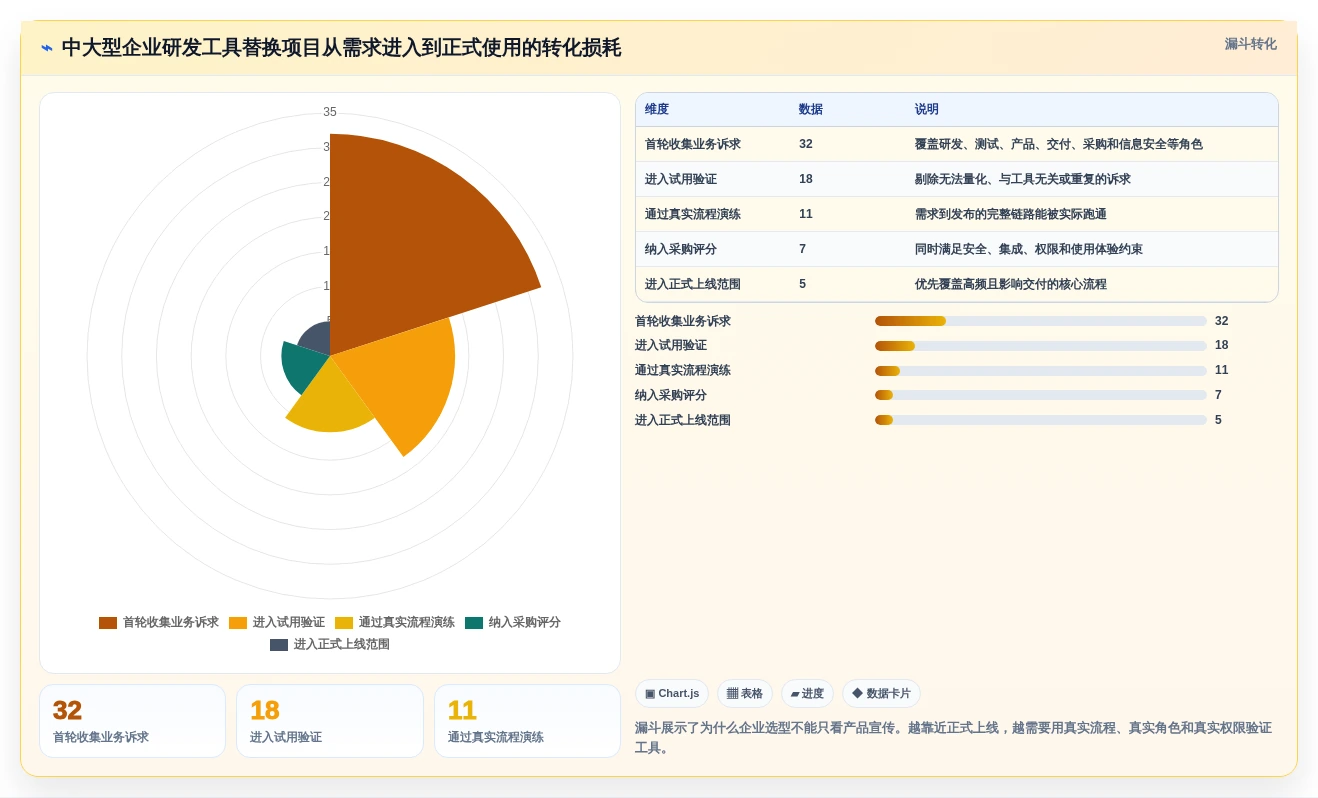
Task: Click description 需求到发布的完整链路能被实际跑通
Action: coord(1011,214)
